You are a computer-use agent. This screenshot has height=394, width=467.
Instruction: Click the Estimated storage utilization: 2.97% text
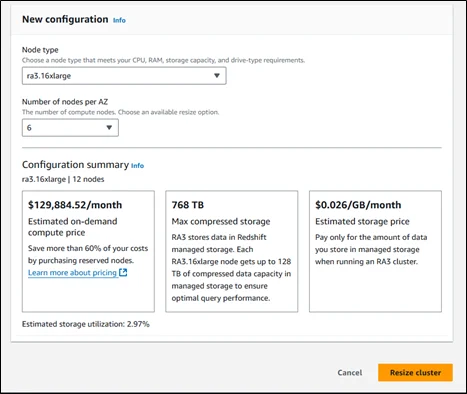86,324
